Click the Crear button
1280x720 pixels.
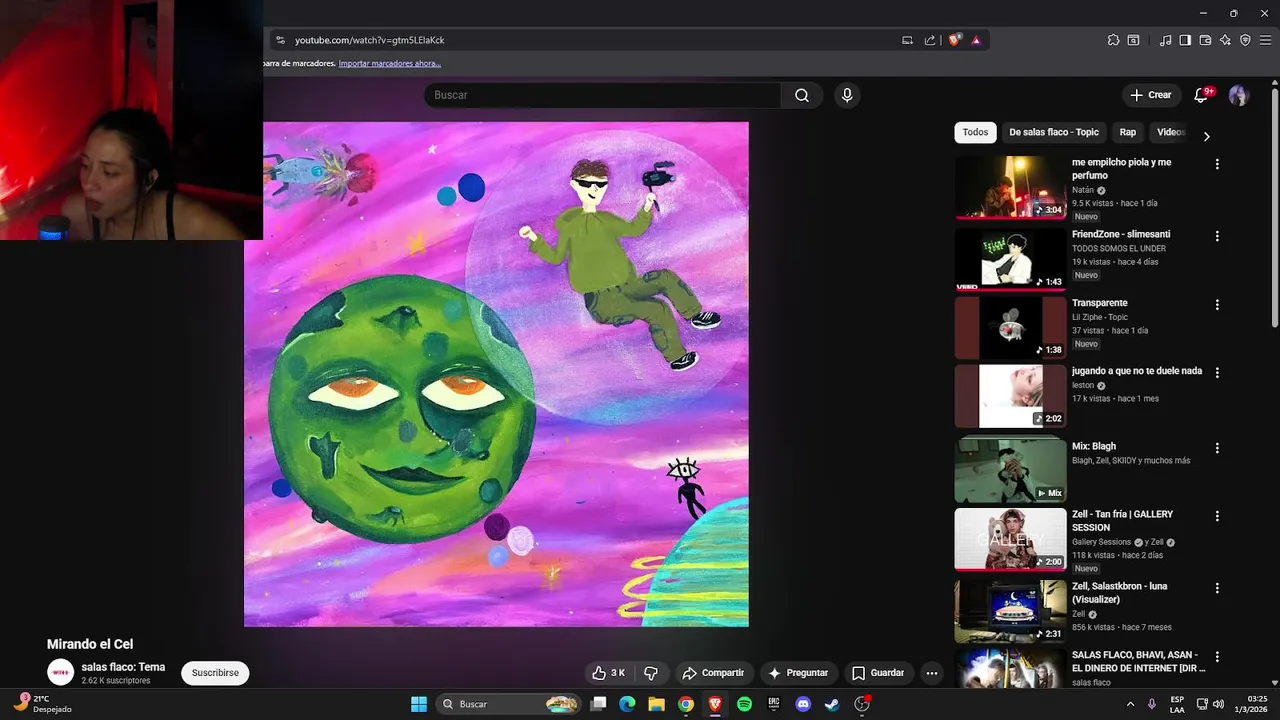tap(1150, 95)
